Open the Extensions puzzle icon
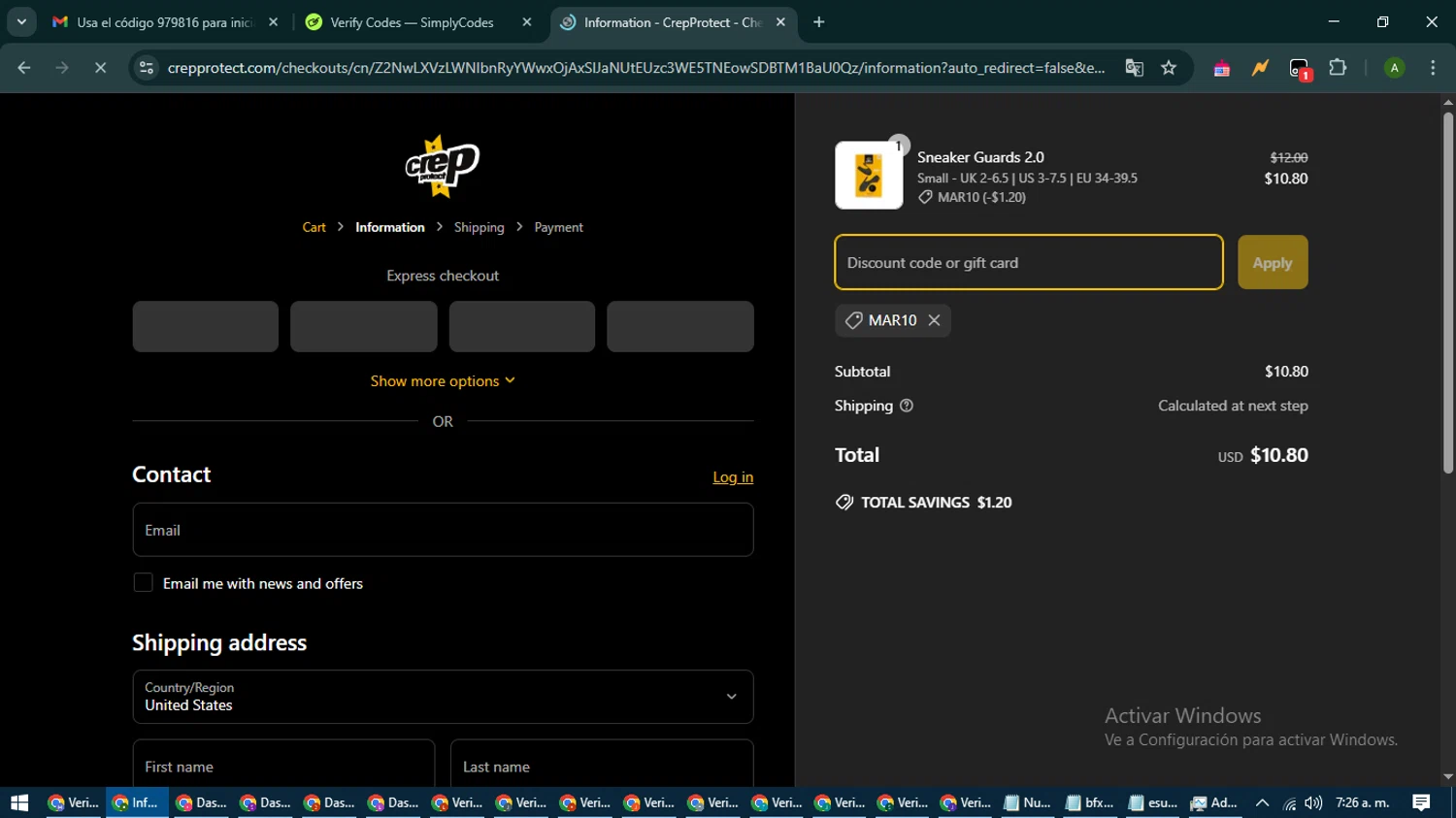 [x=1338, y=68]
